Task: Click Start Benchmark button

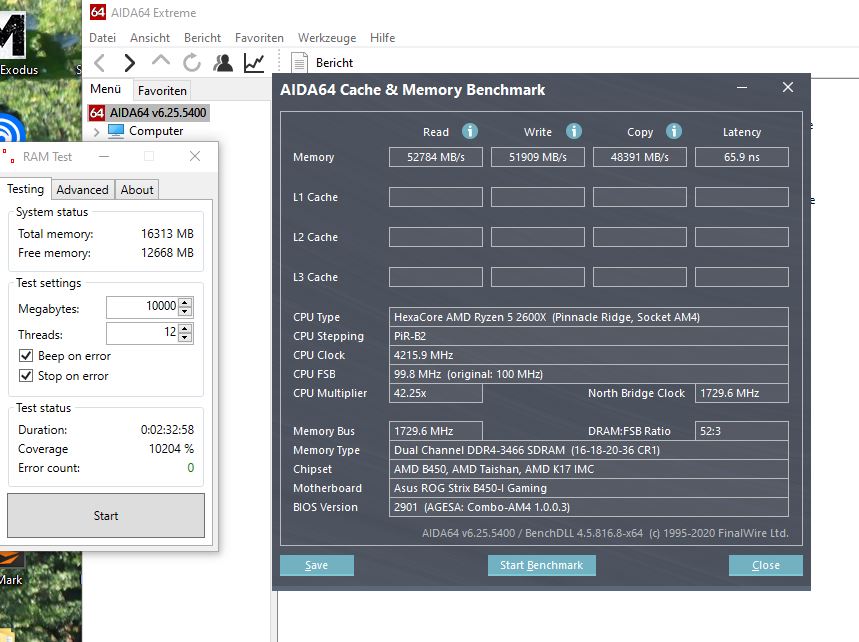Action: click(x=541, y=565)
